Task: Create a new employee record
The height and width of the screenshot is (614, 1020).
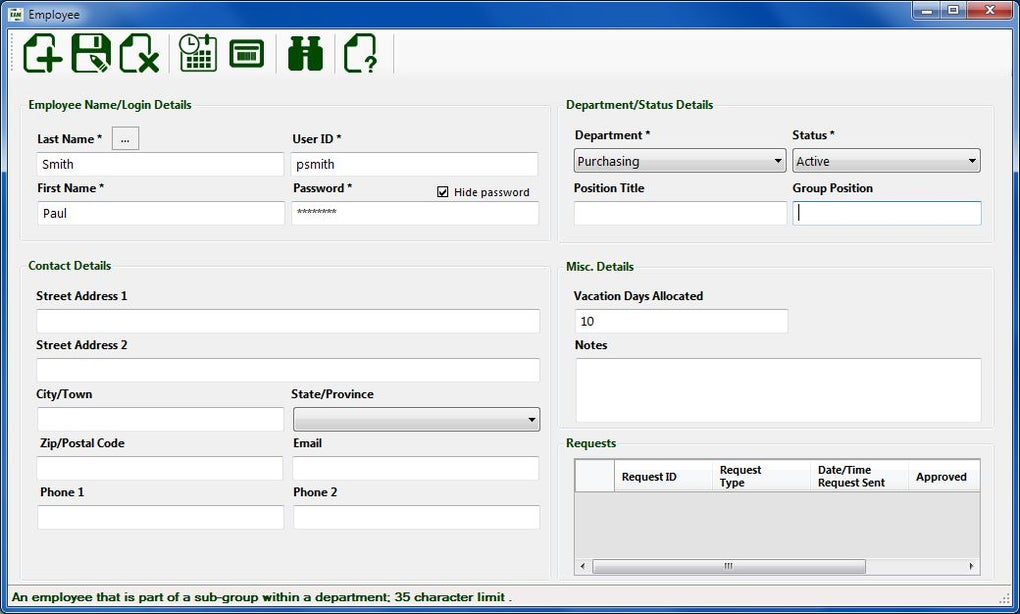Action: pos(40,53)
